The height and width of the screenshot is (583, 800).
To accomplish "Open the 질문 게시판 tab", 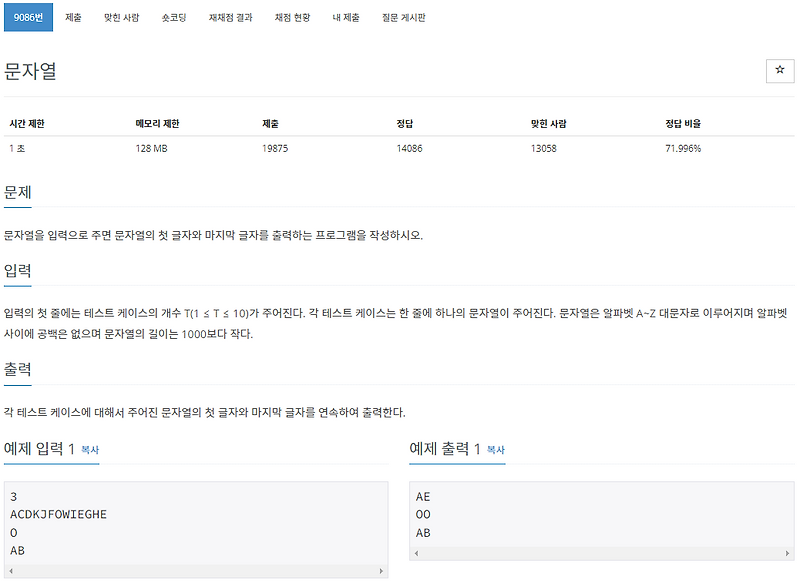I will (404, 16).
